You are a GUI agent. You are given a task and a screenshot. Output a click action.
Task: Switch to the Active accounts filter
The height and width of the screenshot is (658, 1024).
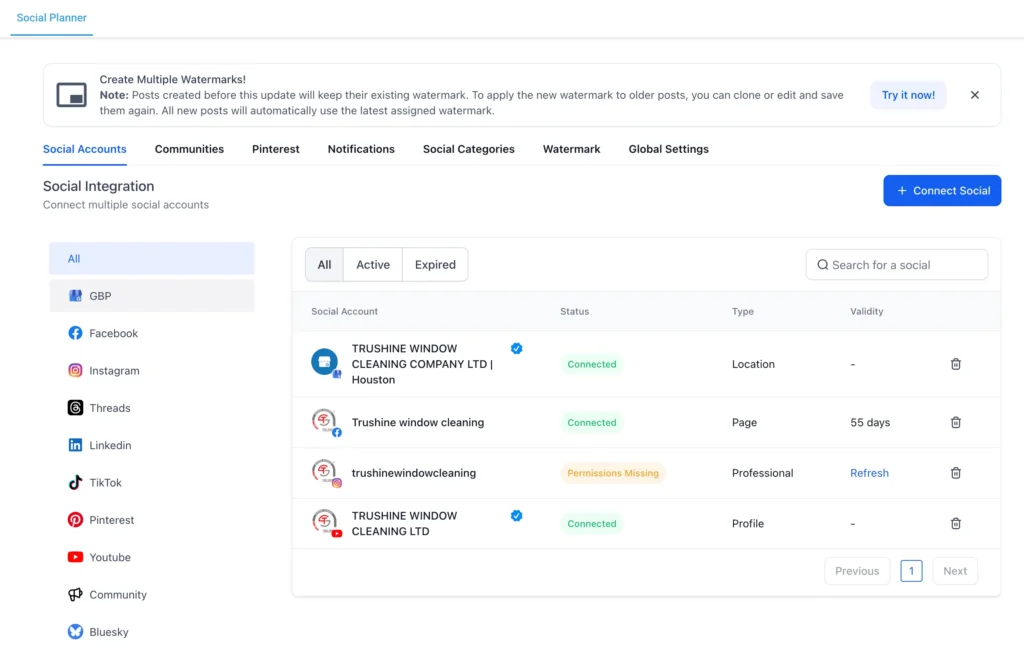tap(372, 264)
